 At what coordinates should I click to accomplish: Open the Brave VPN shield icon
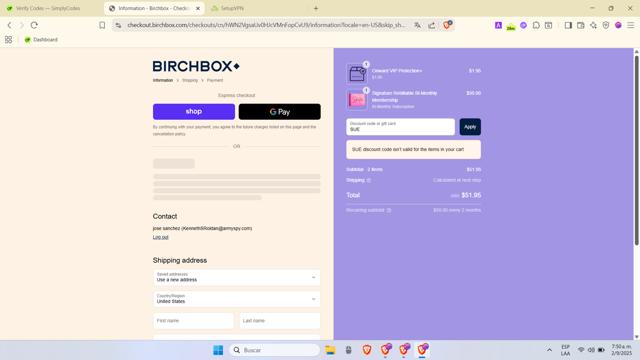point(606,25)
